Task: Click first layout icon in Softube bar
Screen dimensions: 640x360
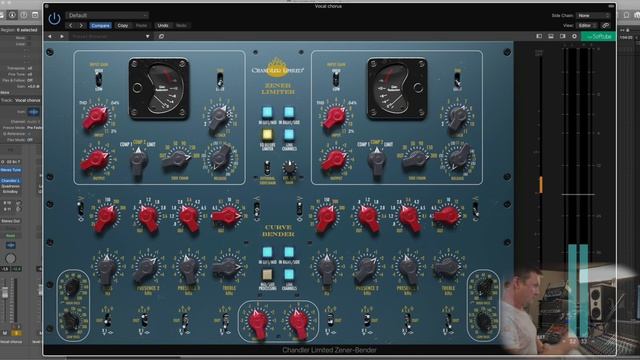Action: 539,36
